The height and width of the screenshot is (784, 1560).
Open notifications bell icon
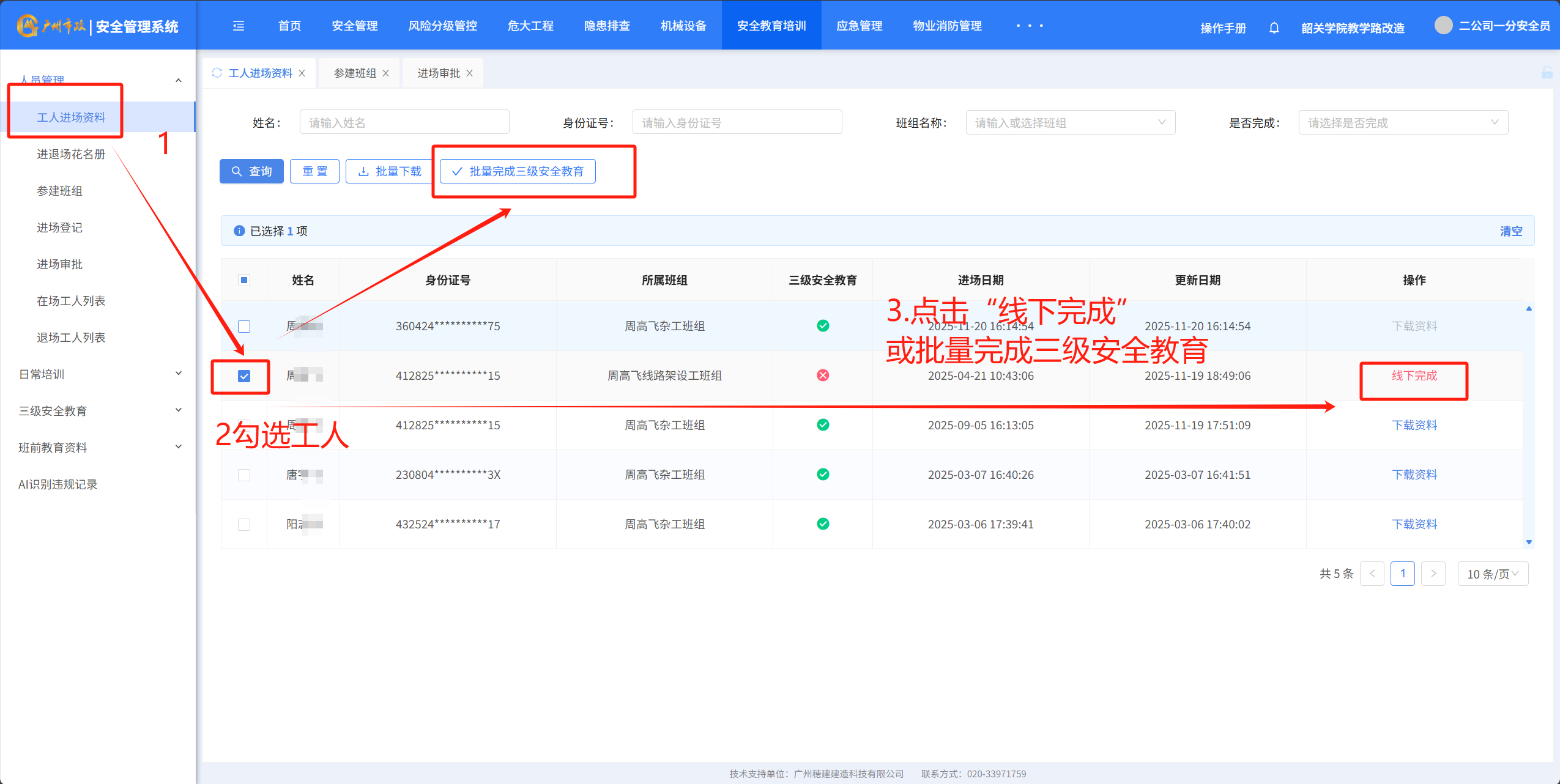[1274, 28]
